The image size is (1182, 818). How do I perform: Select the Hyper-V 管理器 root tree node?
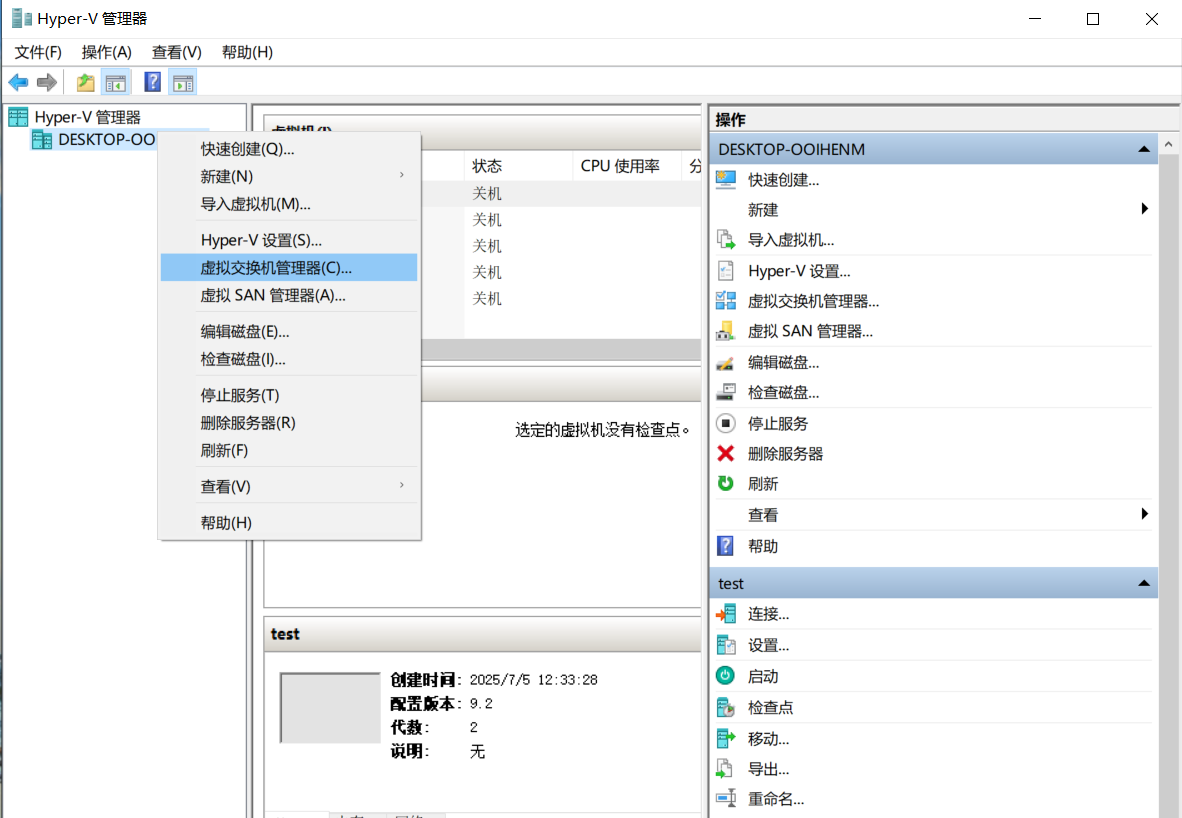coord(87,117)
